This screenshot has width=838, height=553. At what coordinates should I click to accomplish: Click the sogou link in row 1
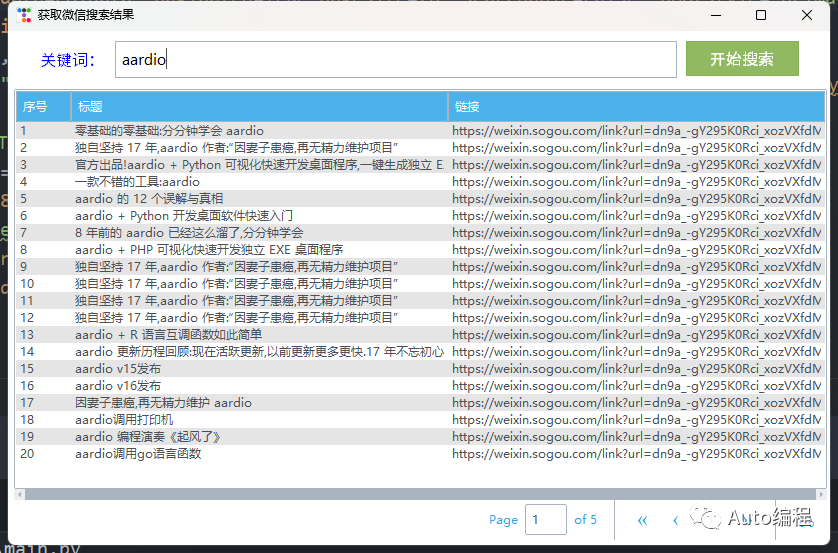[x=637, y=130]
